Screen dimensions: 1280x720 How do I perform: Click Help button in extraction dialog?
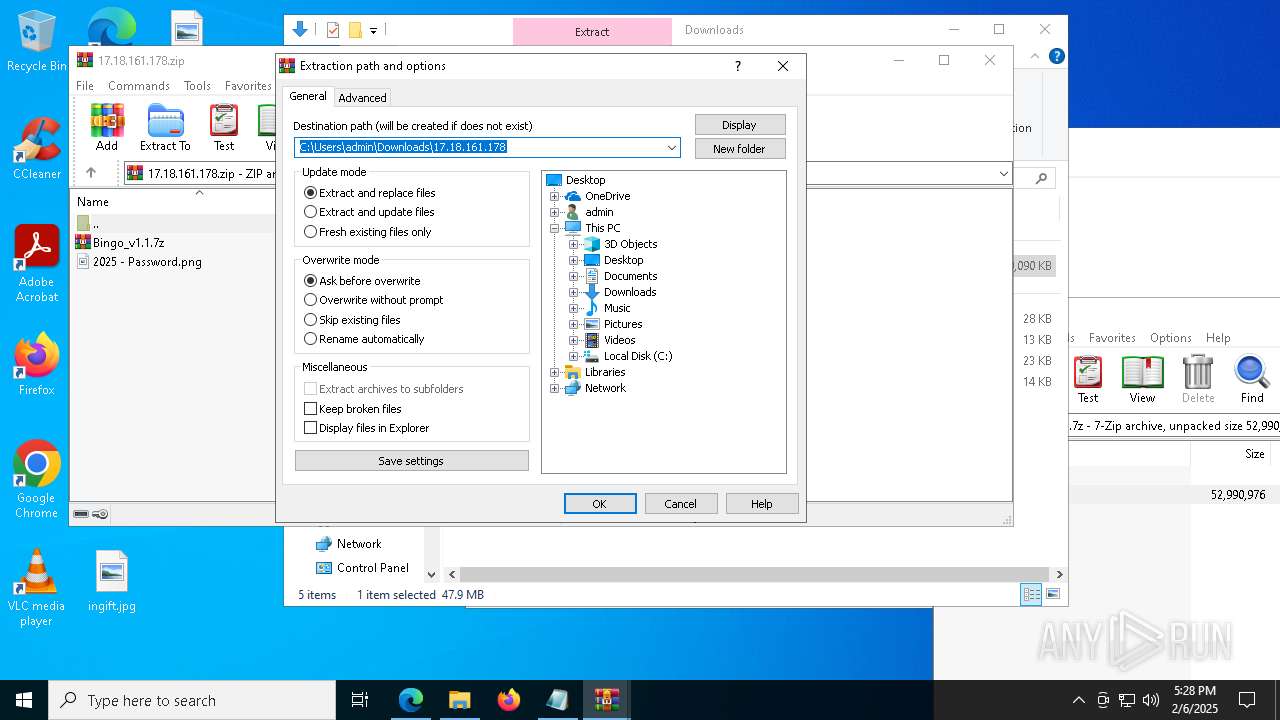[x=762, y=504]
